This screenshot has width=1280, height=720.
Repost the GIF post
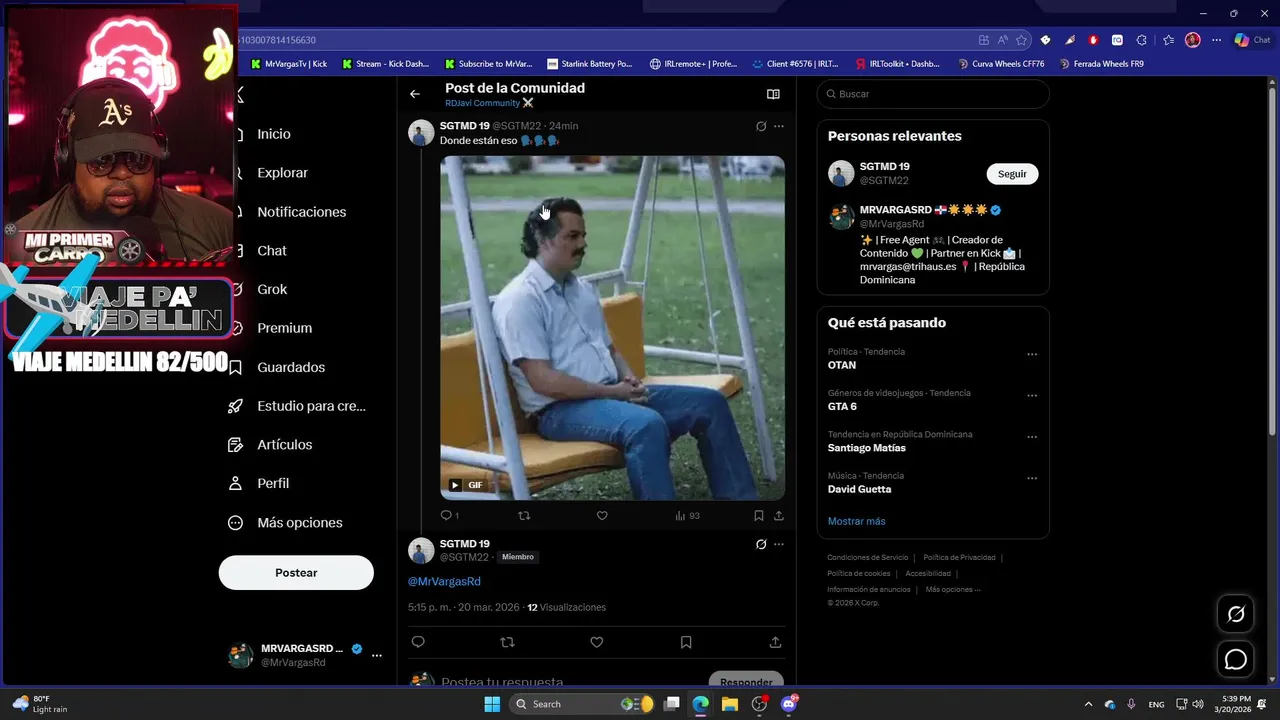coord(524,516)
